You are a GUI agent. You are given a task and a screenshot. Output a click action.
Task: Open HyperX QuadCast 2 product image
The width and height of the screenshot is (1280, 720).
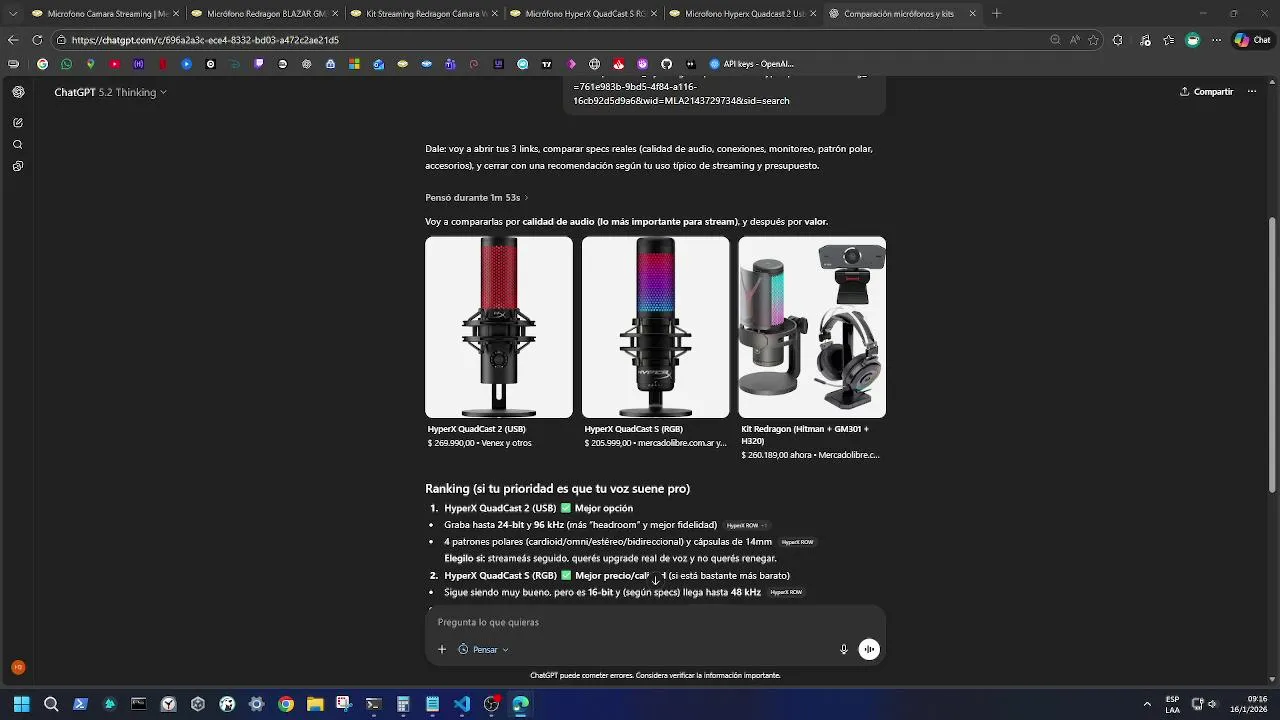(499, 327)
